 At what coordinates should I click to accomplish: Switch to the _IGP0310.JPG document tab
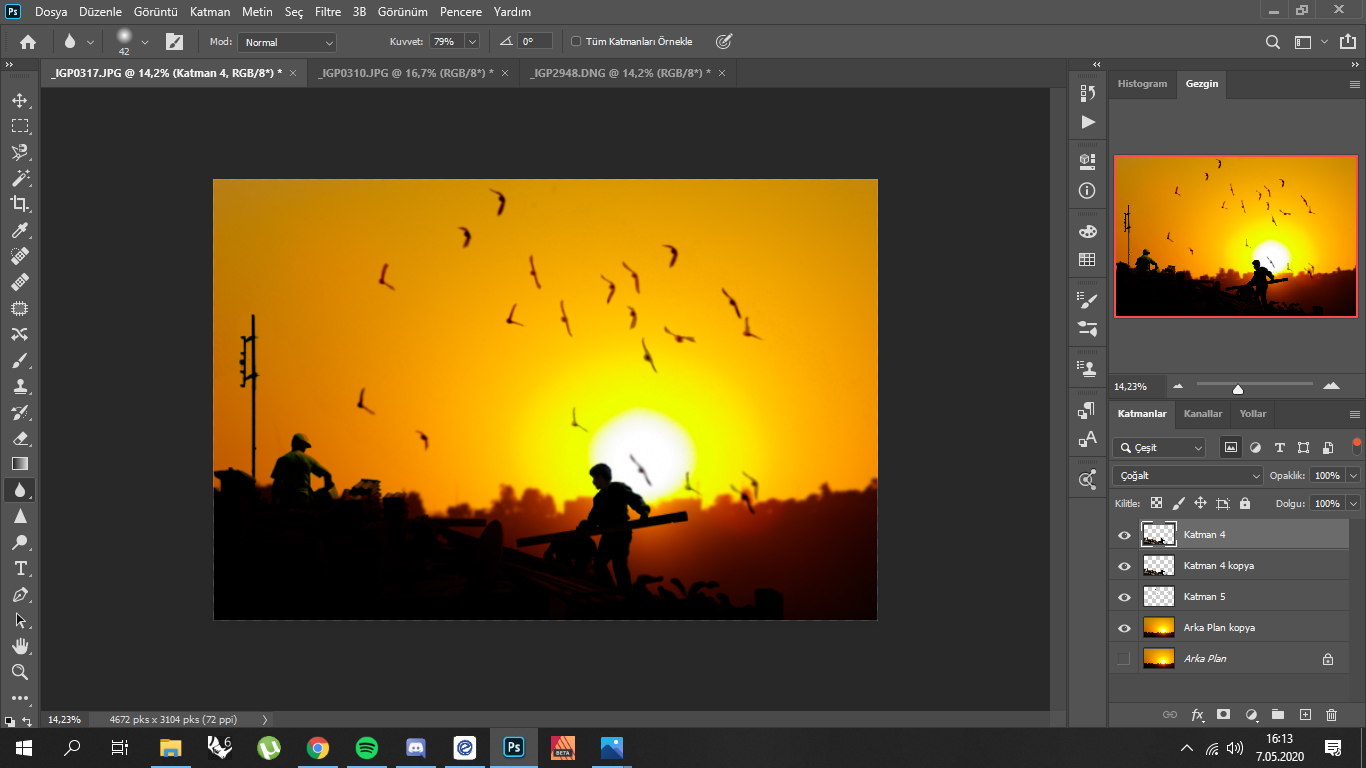406,73
